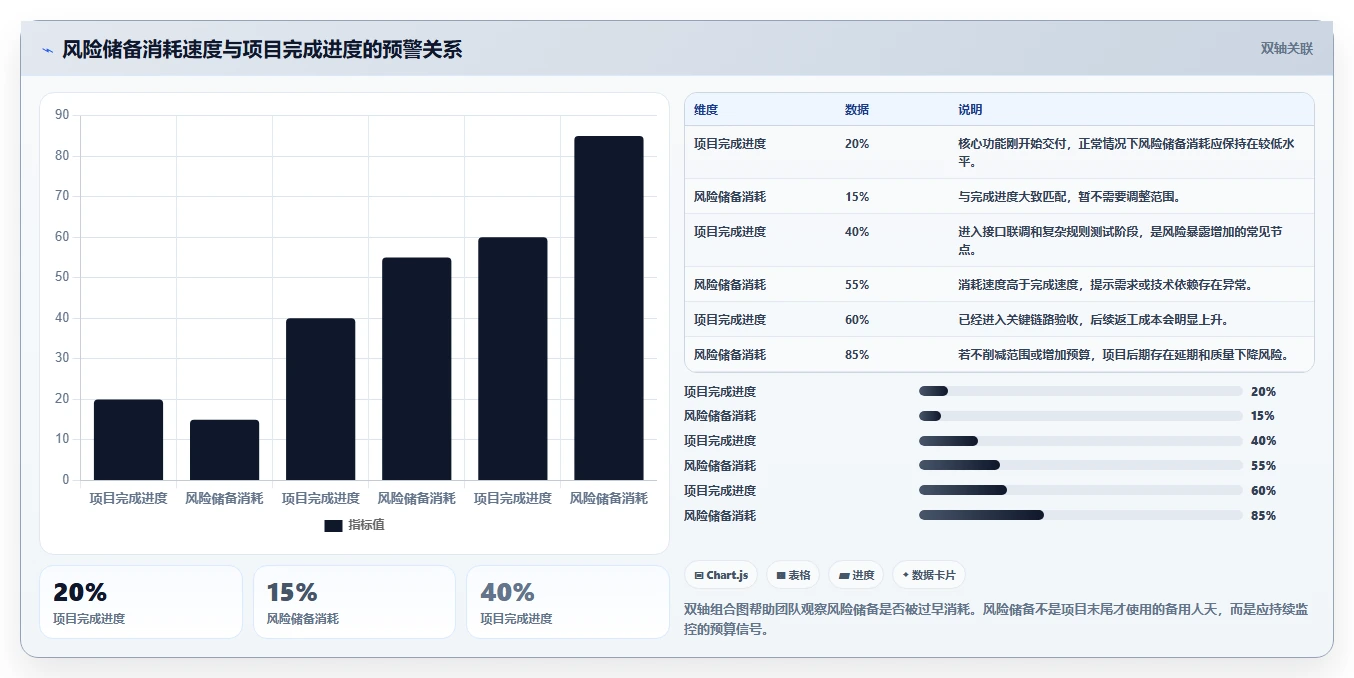Toggle the 指标值 legend entry below the chart

point(354,525)
